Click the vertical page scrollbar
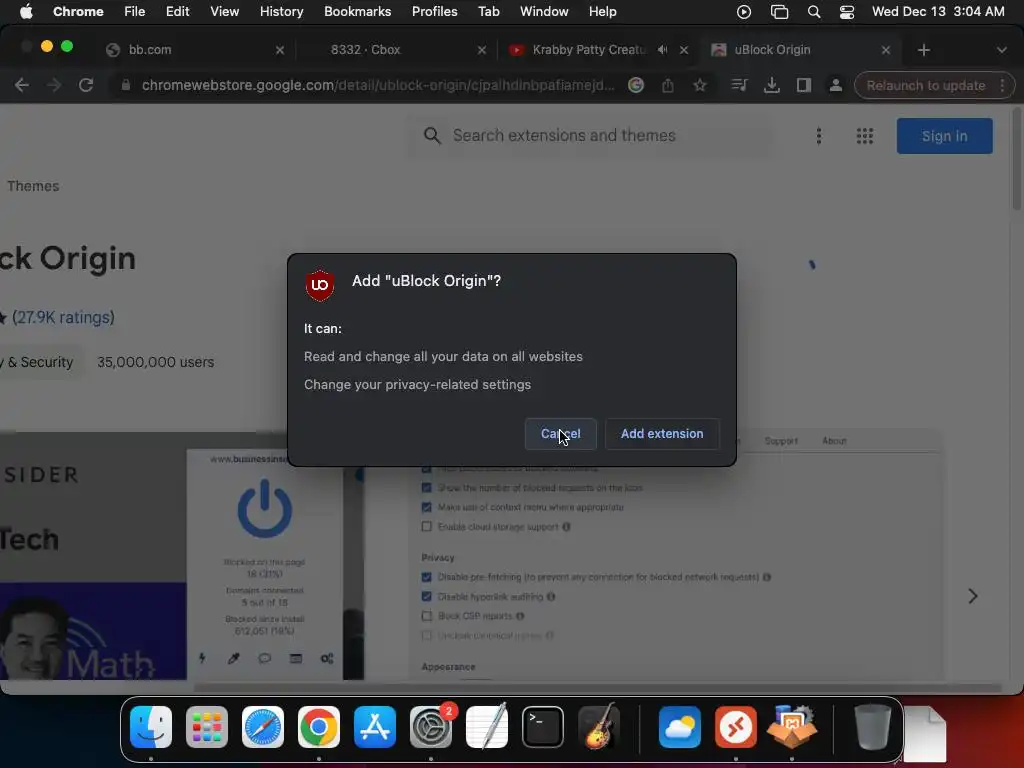Screen dimensions: 1024x768 point(1017,160)
